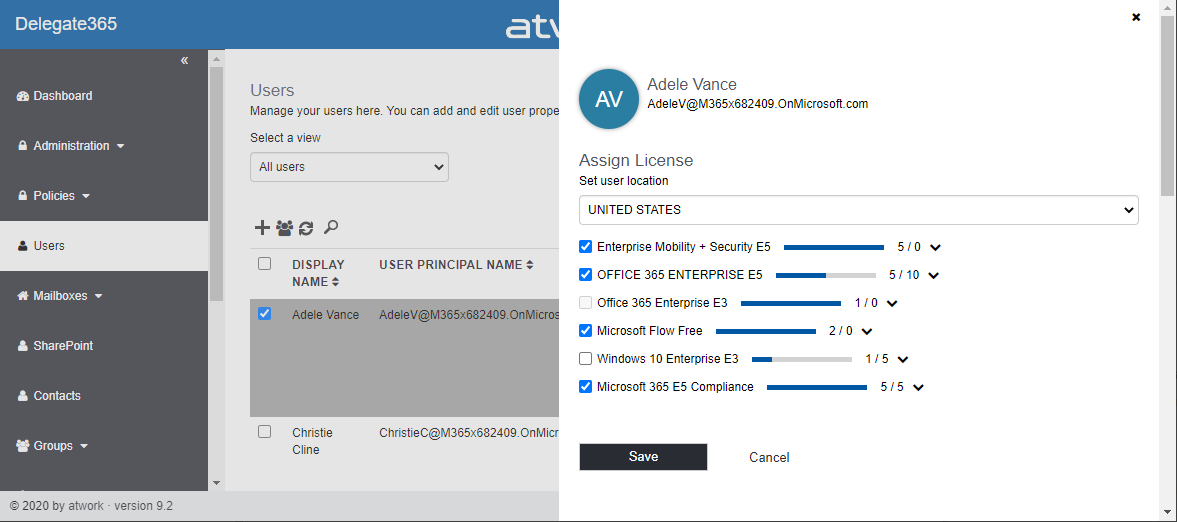Enable the Windows 10 Enterprise E3 checkbox
Screen dimensions: 1177x522
coord(586,359)
